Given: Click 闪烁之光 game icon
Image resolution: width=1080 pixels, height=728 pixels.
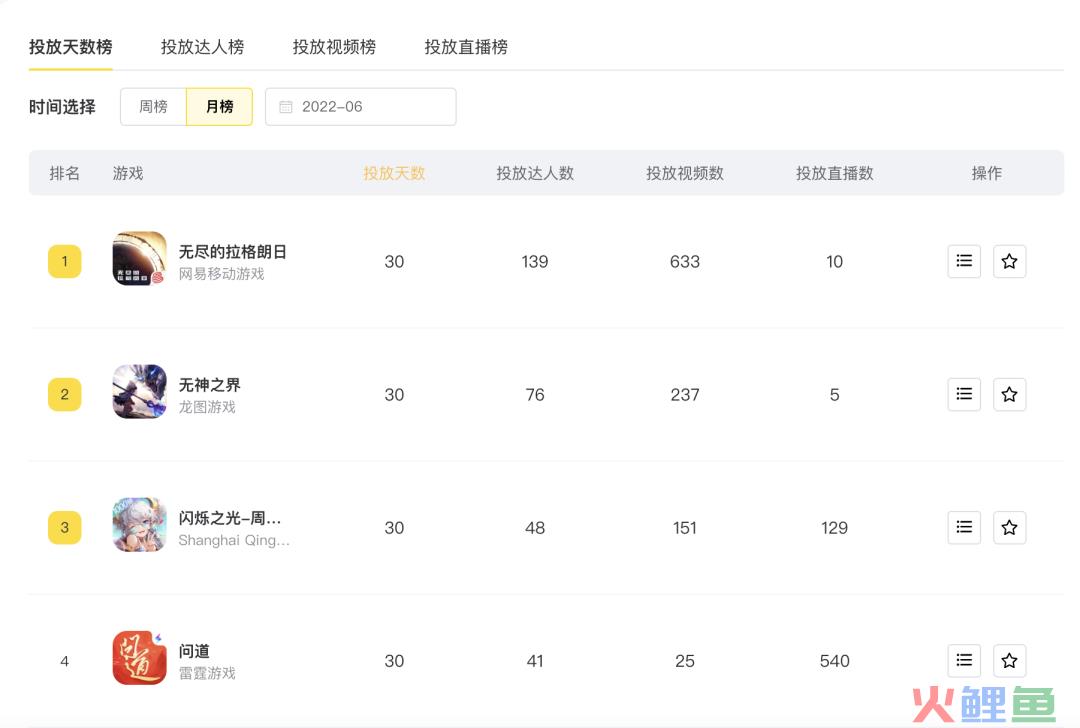Looking at the screenshot, I should (139, 525).
